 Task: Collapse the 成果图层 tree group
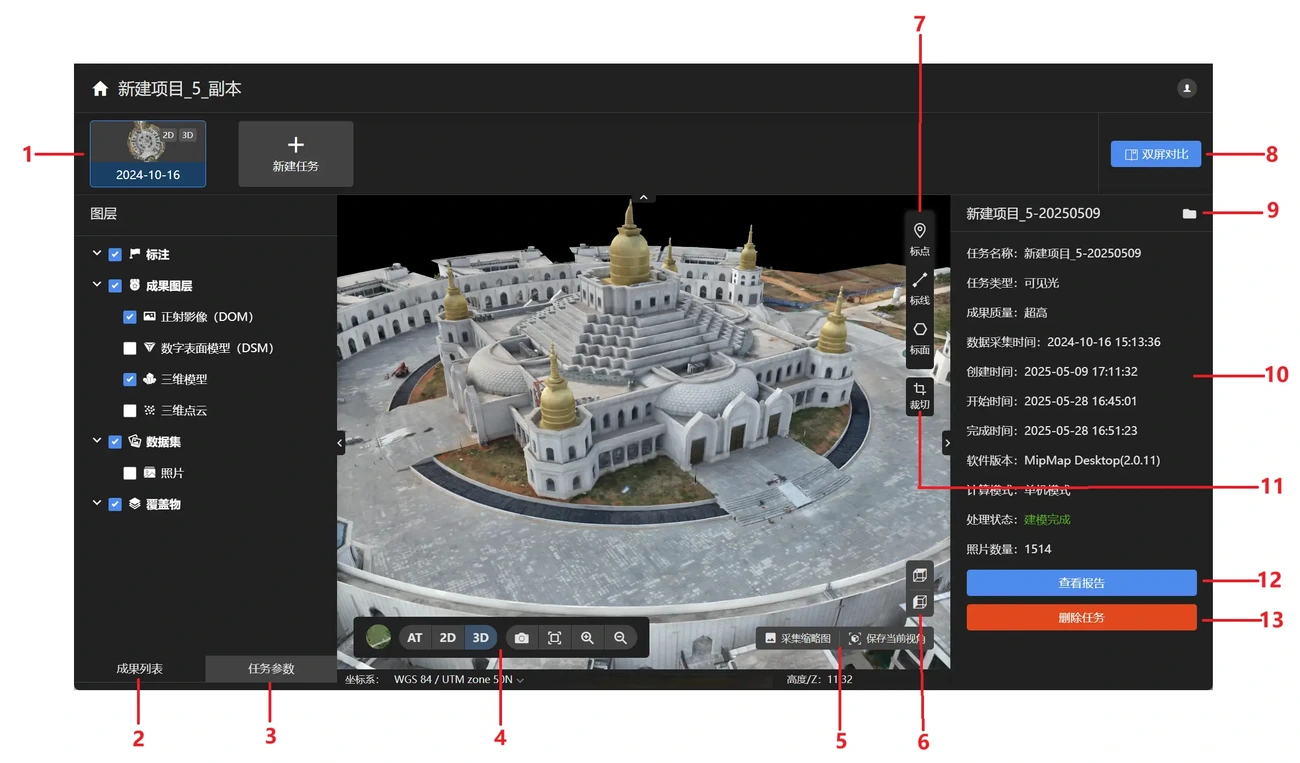(x=97, y=285)
